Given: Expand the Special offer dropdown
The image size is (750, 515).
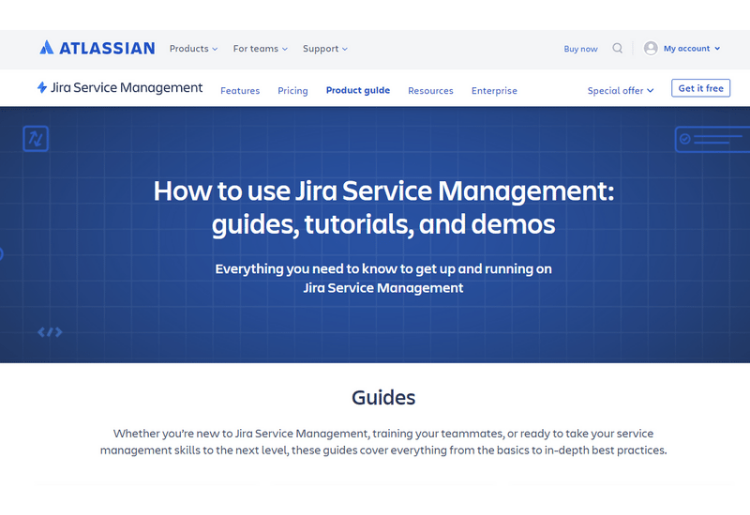Looking at the screenshot, I should click(x=620, y=90).
